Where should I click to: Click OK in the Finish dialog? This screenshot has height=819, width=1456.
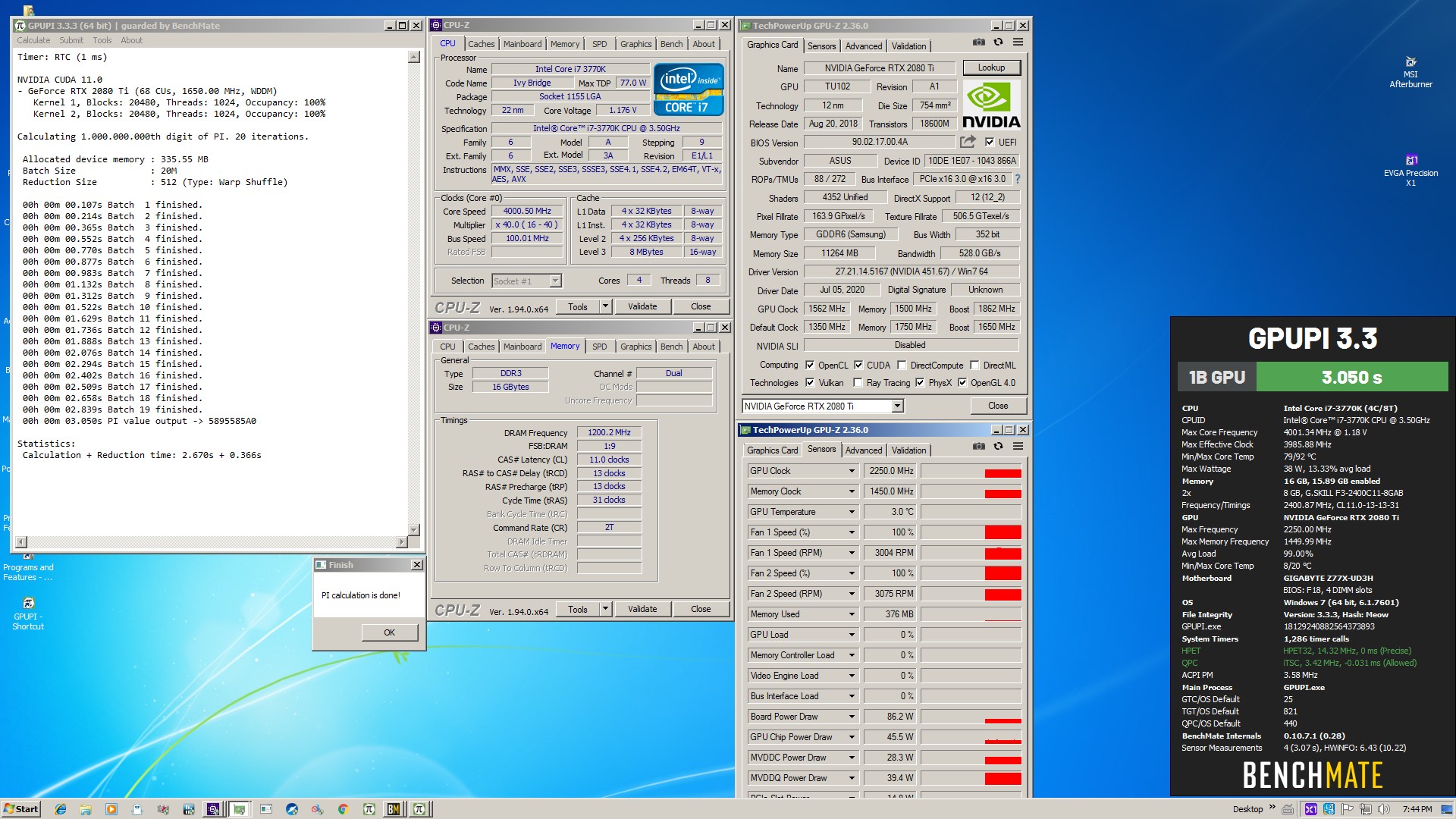click(x=389, y=632)
